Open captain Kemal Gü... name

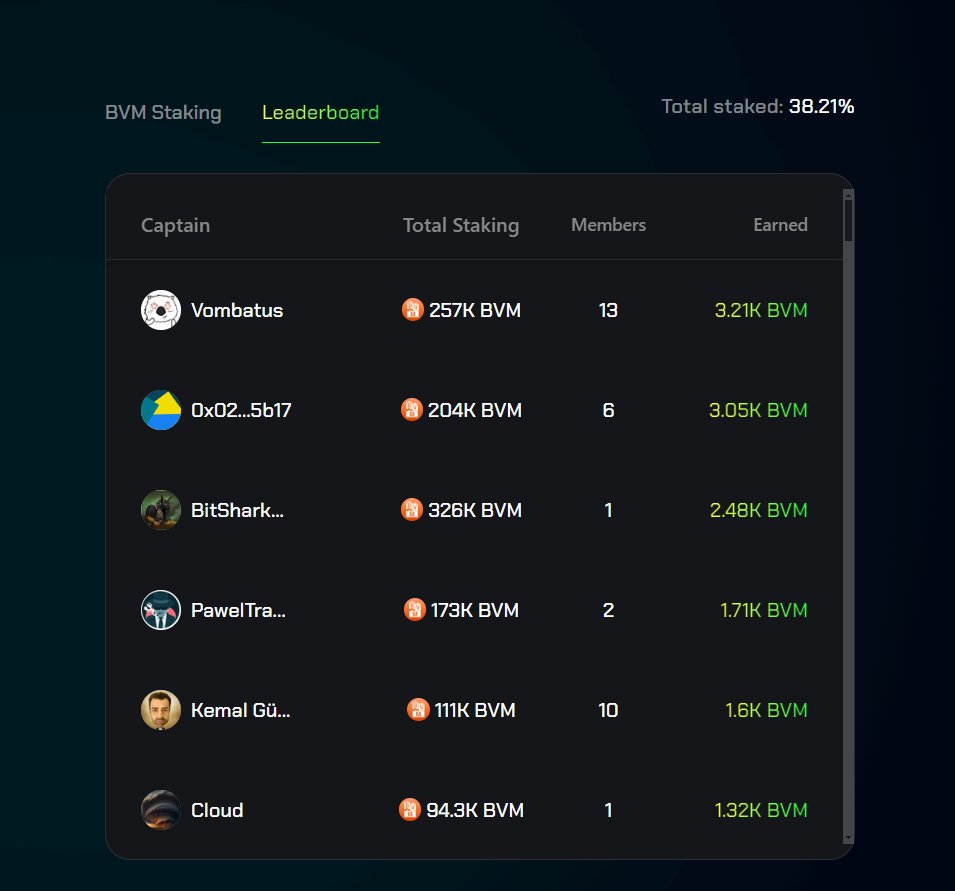[241, 710]
